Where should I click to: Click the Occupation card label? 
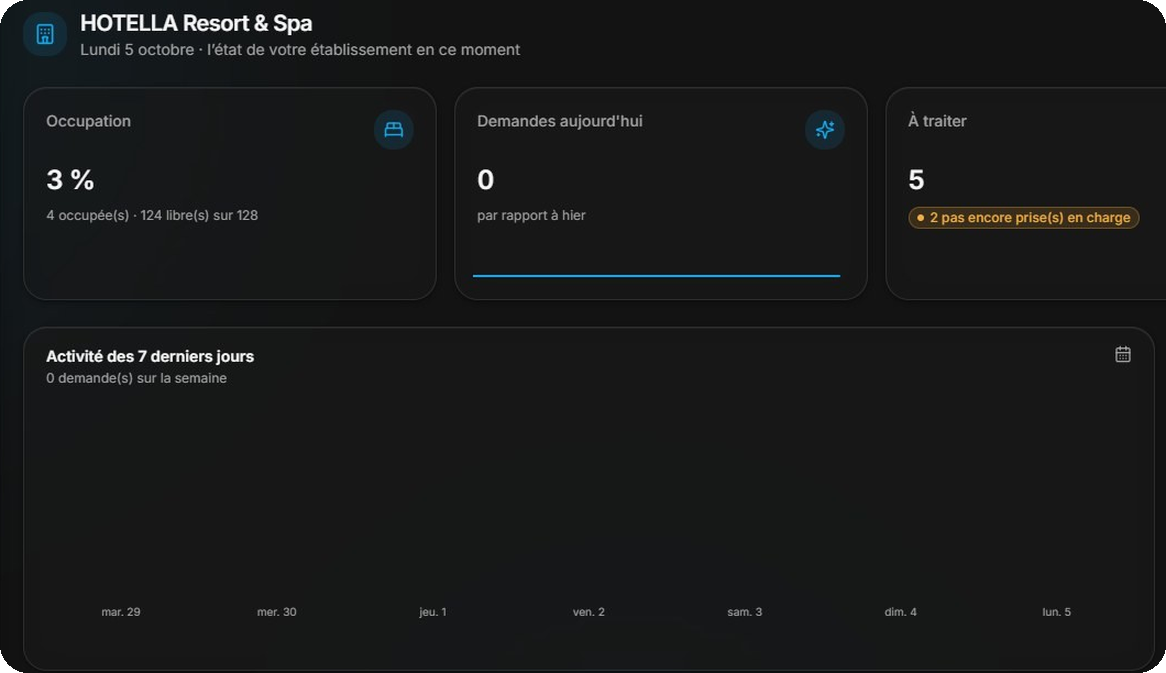[88, 121]
